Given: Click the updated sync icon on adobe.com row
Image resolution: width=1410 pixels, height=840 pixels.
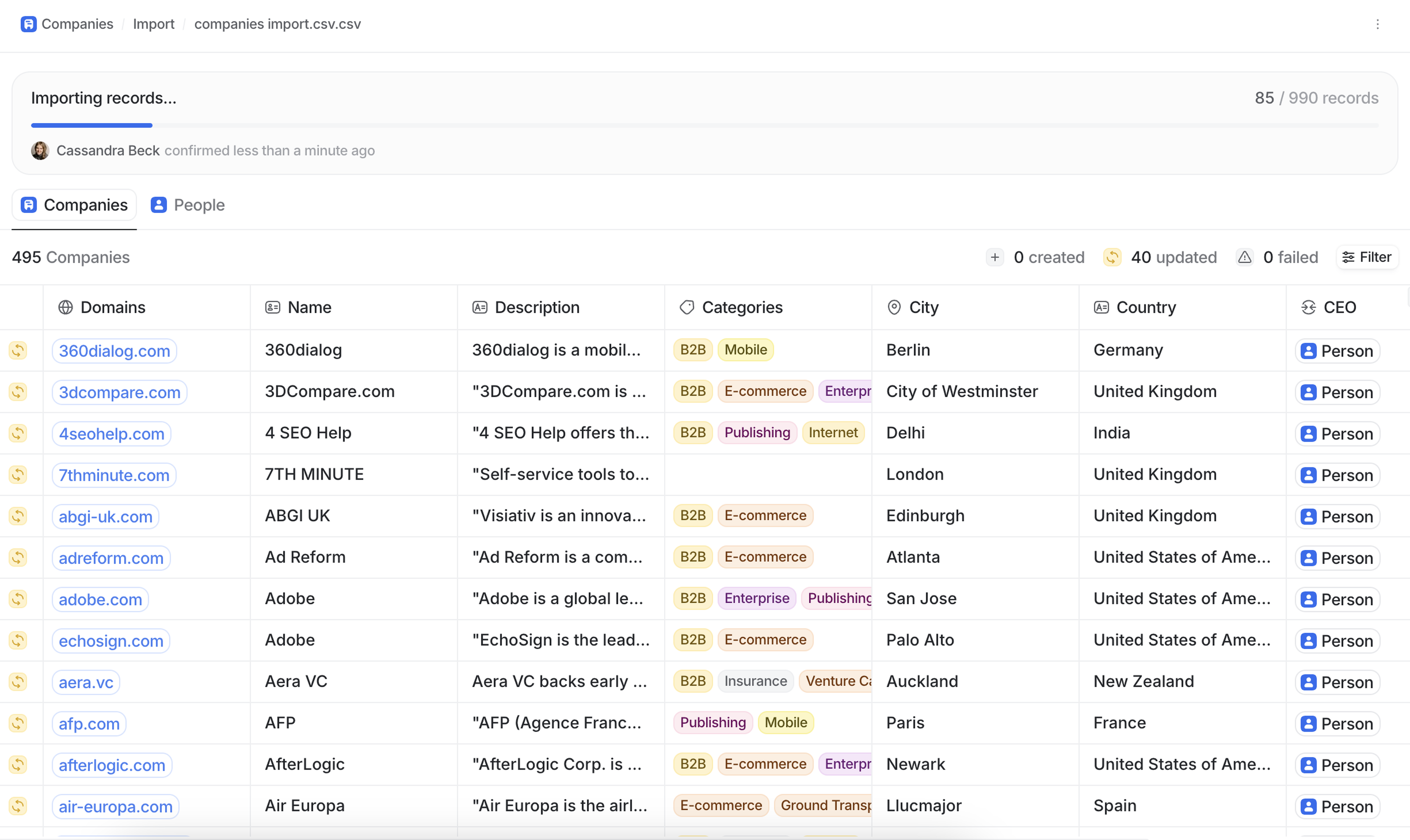Looking at the screenshot, I should point(18,599).
